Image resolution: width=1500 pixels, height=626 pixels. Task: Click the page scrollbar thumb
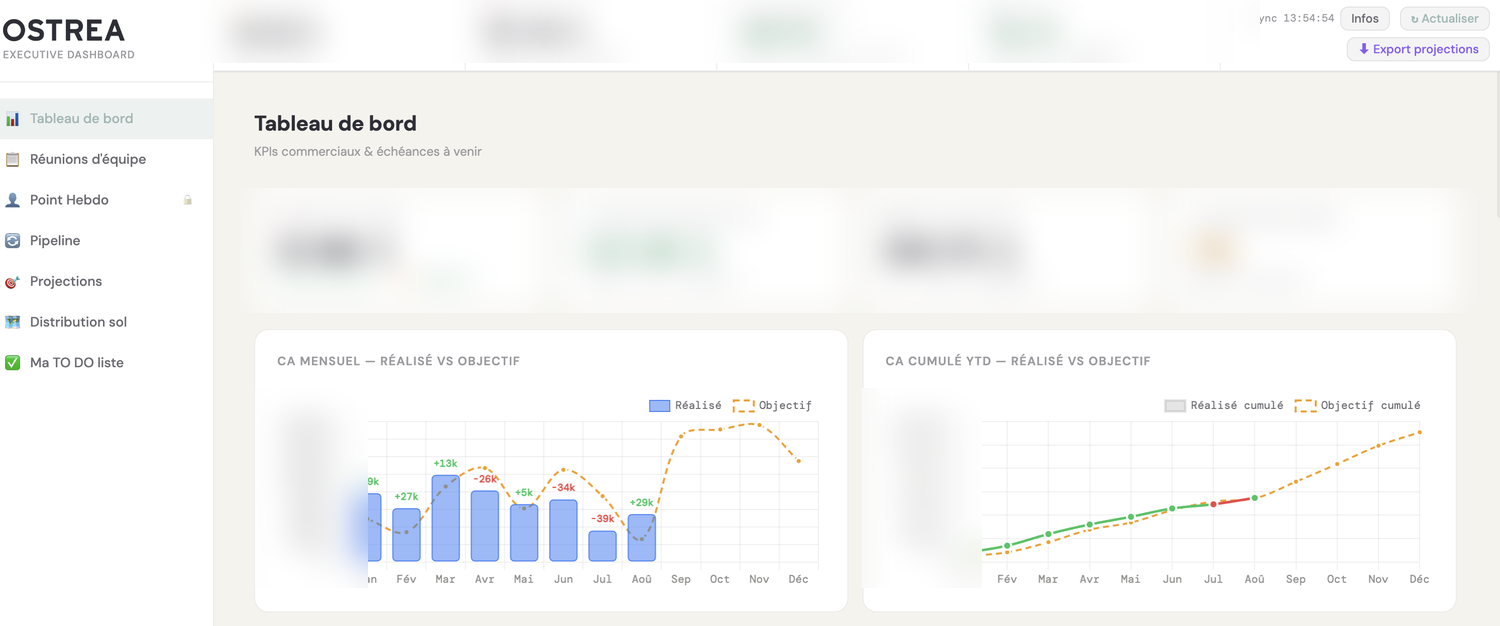(1496, 145)
